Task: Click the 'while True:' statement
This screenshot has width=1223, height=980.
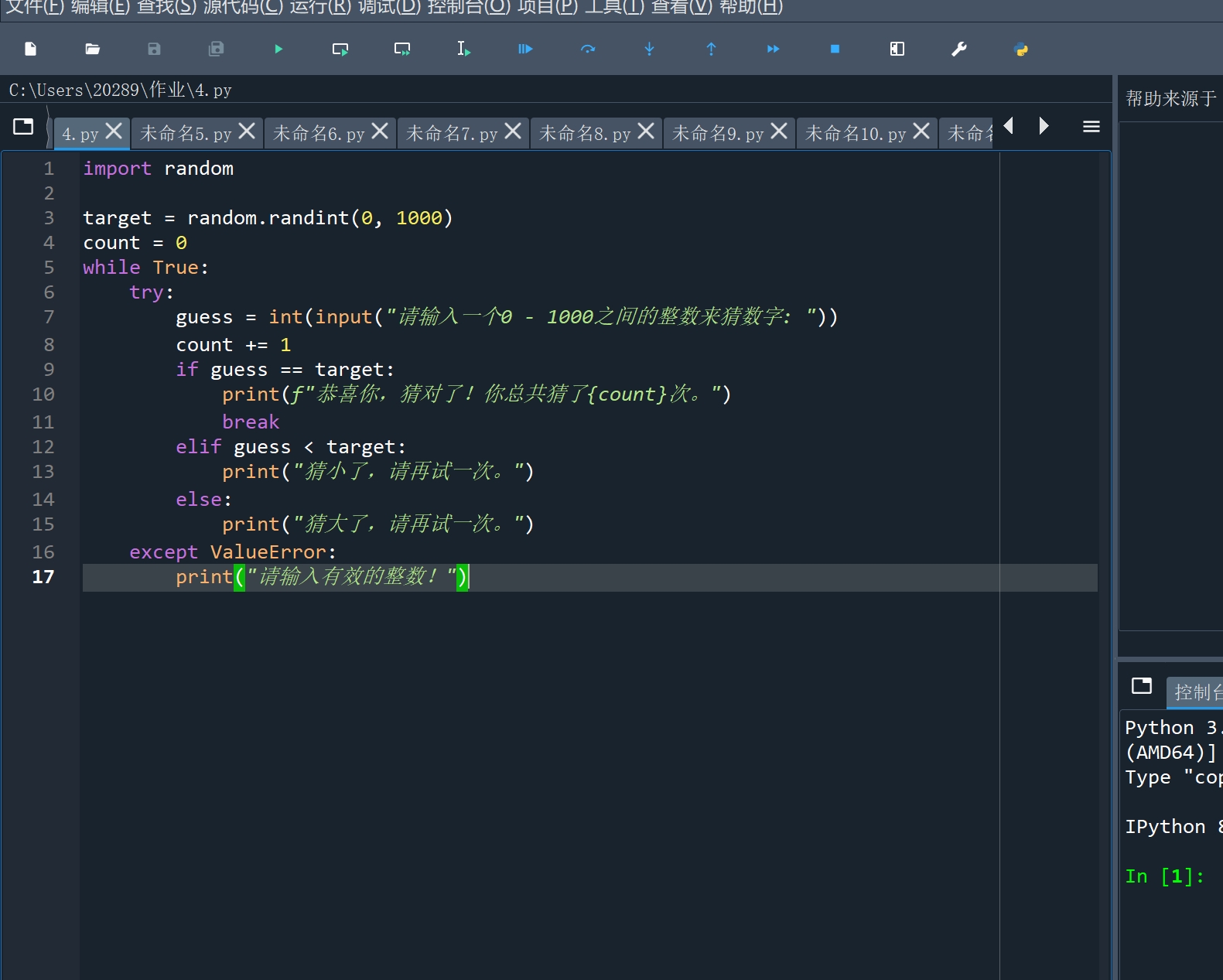Action: [146, 268]
